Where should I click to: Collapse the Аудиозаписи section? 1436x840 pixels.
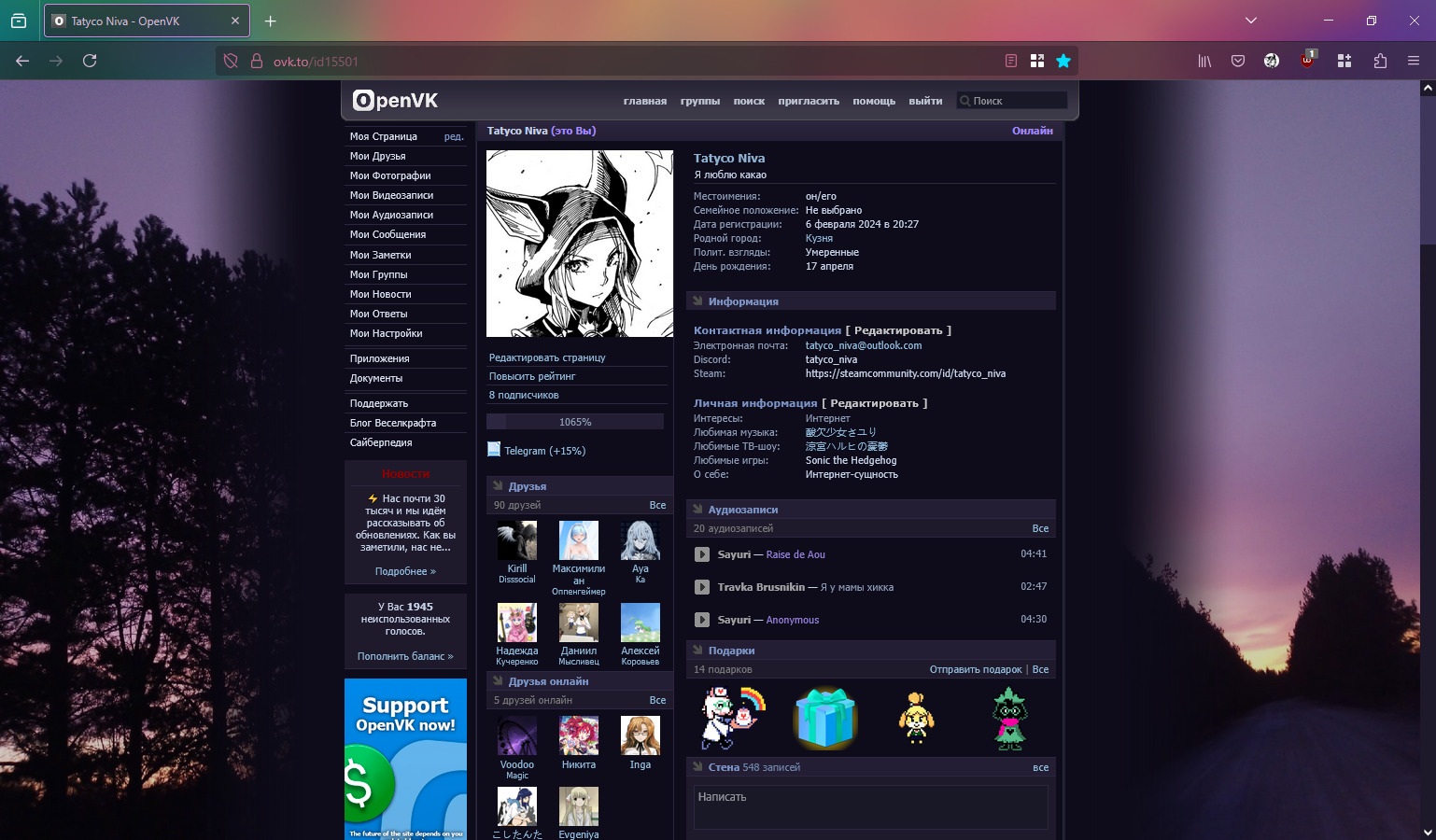697,510
